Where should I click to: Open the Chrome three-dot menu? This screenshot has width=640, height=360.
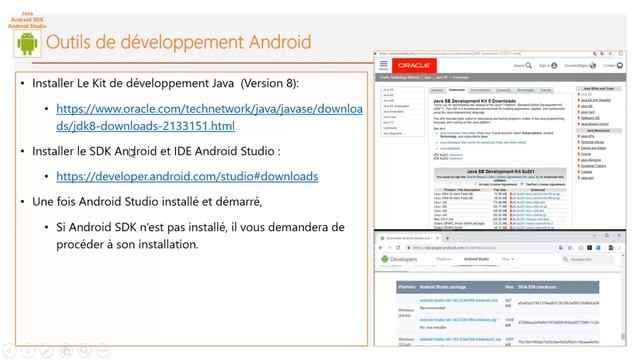pyautogui.click(x=620, y=248)
